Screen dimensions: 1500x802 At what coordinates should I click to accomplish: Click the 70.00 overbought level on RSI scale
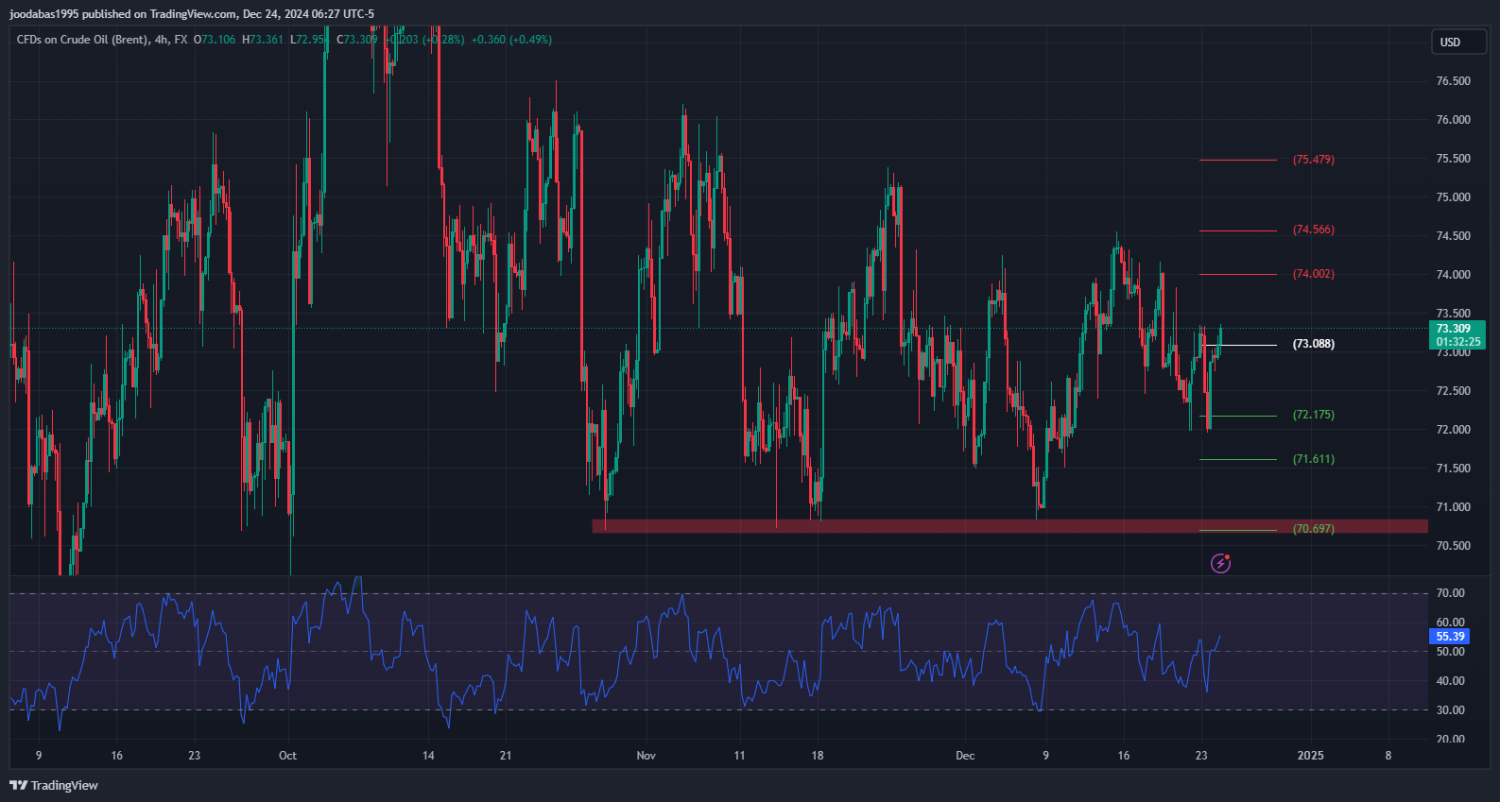coord(1450,593)
